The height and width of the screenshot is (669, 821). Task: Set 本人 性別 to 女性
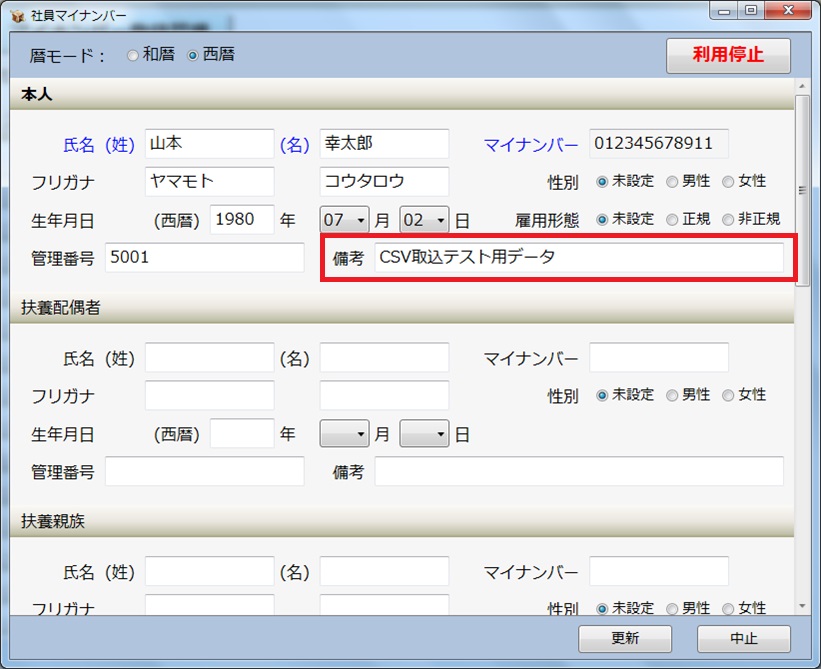[x=728, y=182]
